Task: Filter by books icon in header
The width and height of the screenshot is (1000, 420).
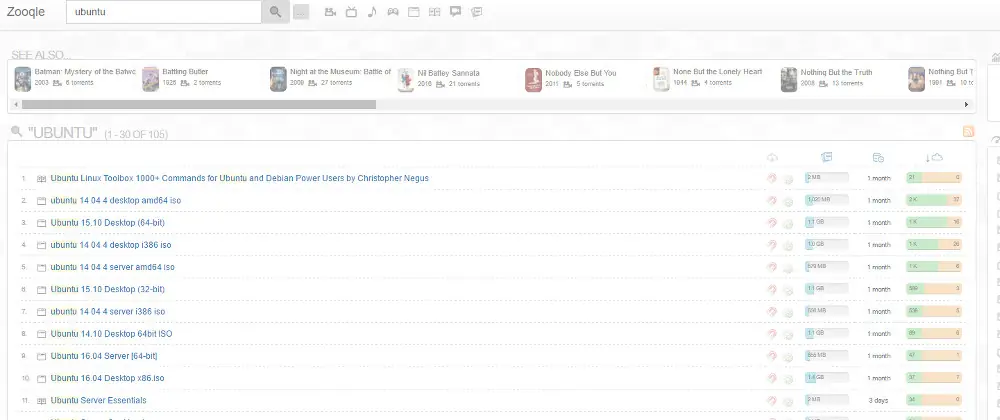Action: click(434, 11)
